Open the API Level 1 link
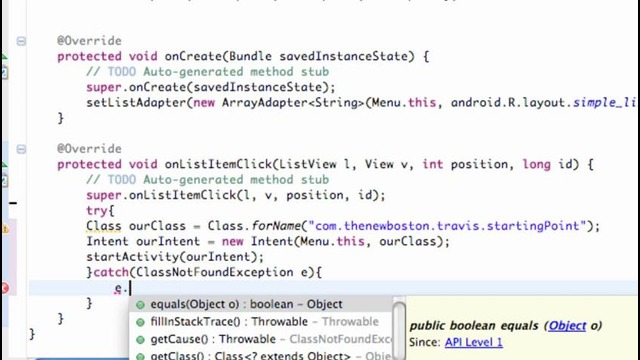 pos(473,342)
